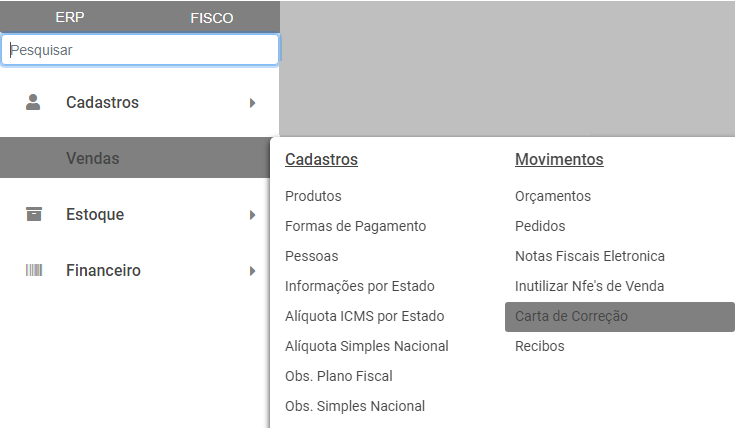Click the Cadastros person icon
This screenshot has height=428, width=735.
point(34,102)
